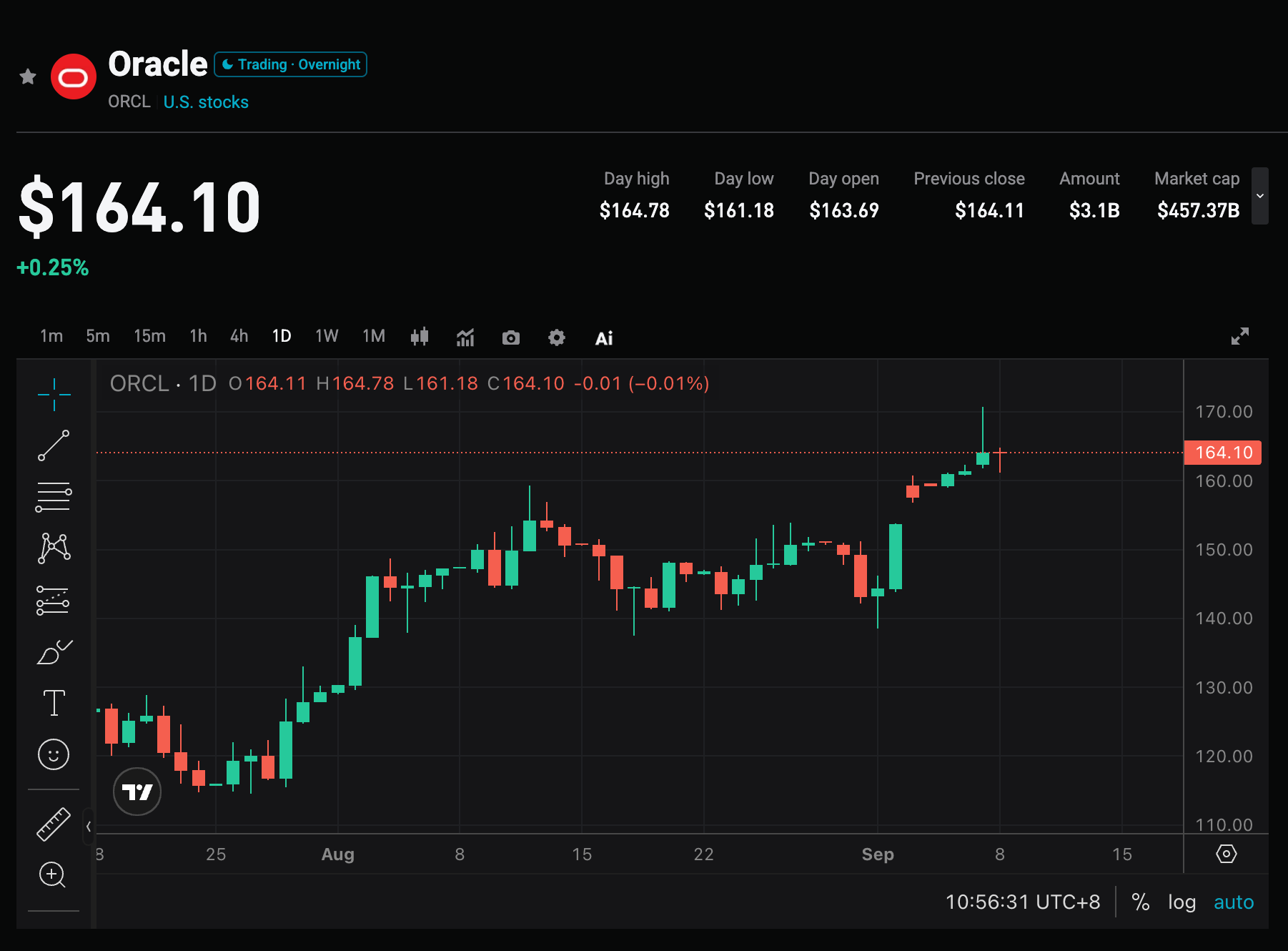This screenshot has width=1288, height=951.
Task: Click the Day low $161.18 value
Action: pos(739,210)
